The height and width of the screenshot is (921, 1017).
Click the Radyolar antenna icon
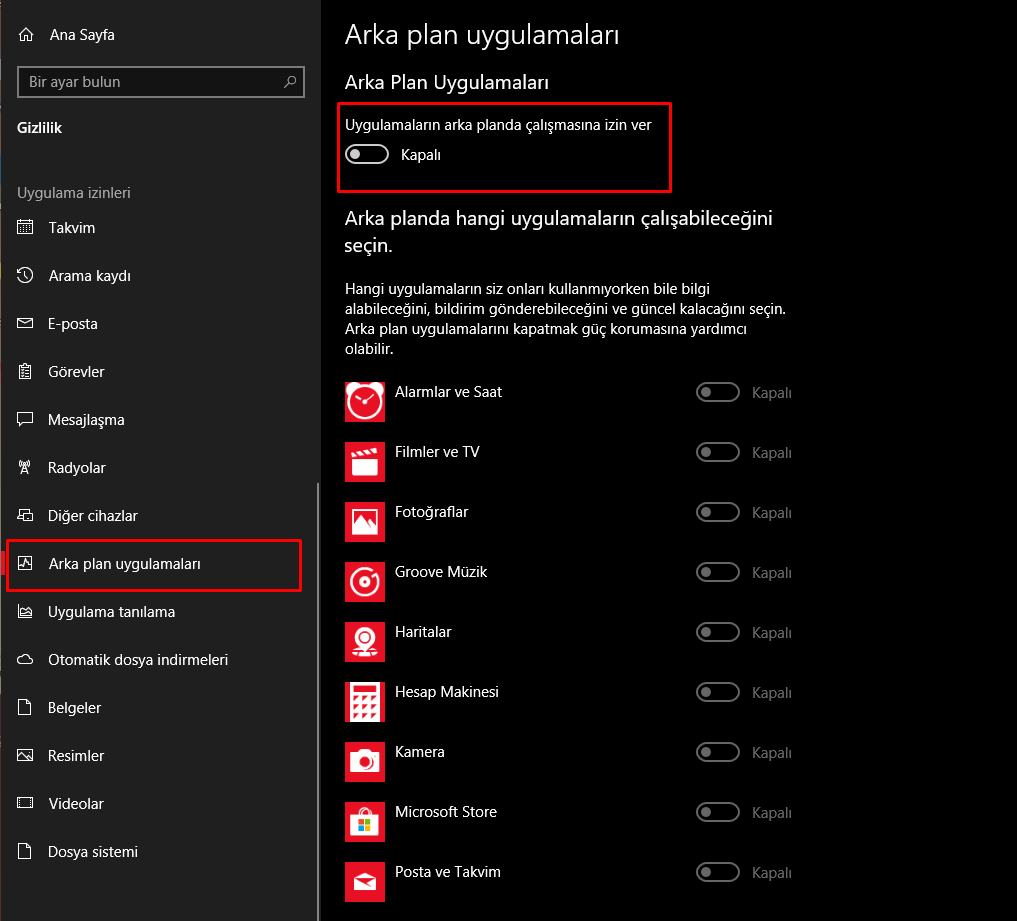click(x=25, y=467)
